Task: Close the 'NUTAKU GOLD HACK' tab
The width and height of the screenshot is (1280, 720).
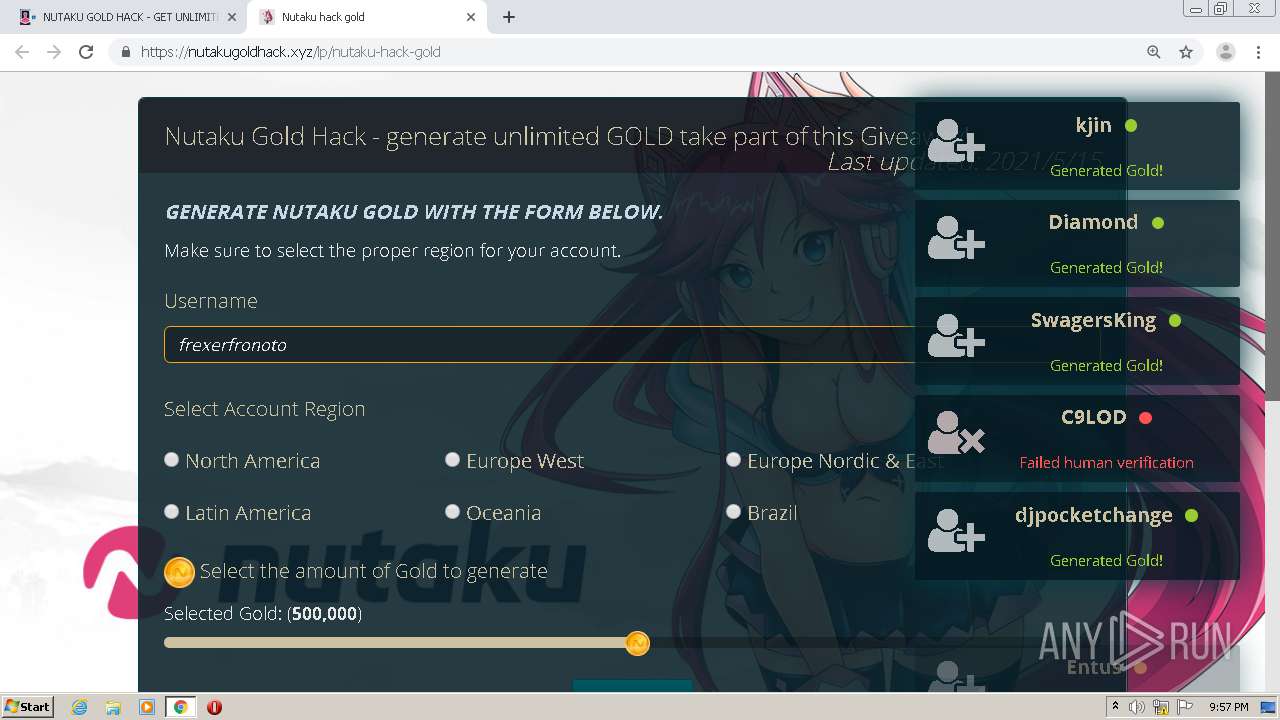Action: tap(232, 17)
